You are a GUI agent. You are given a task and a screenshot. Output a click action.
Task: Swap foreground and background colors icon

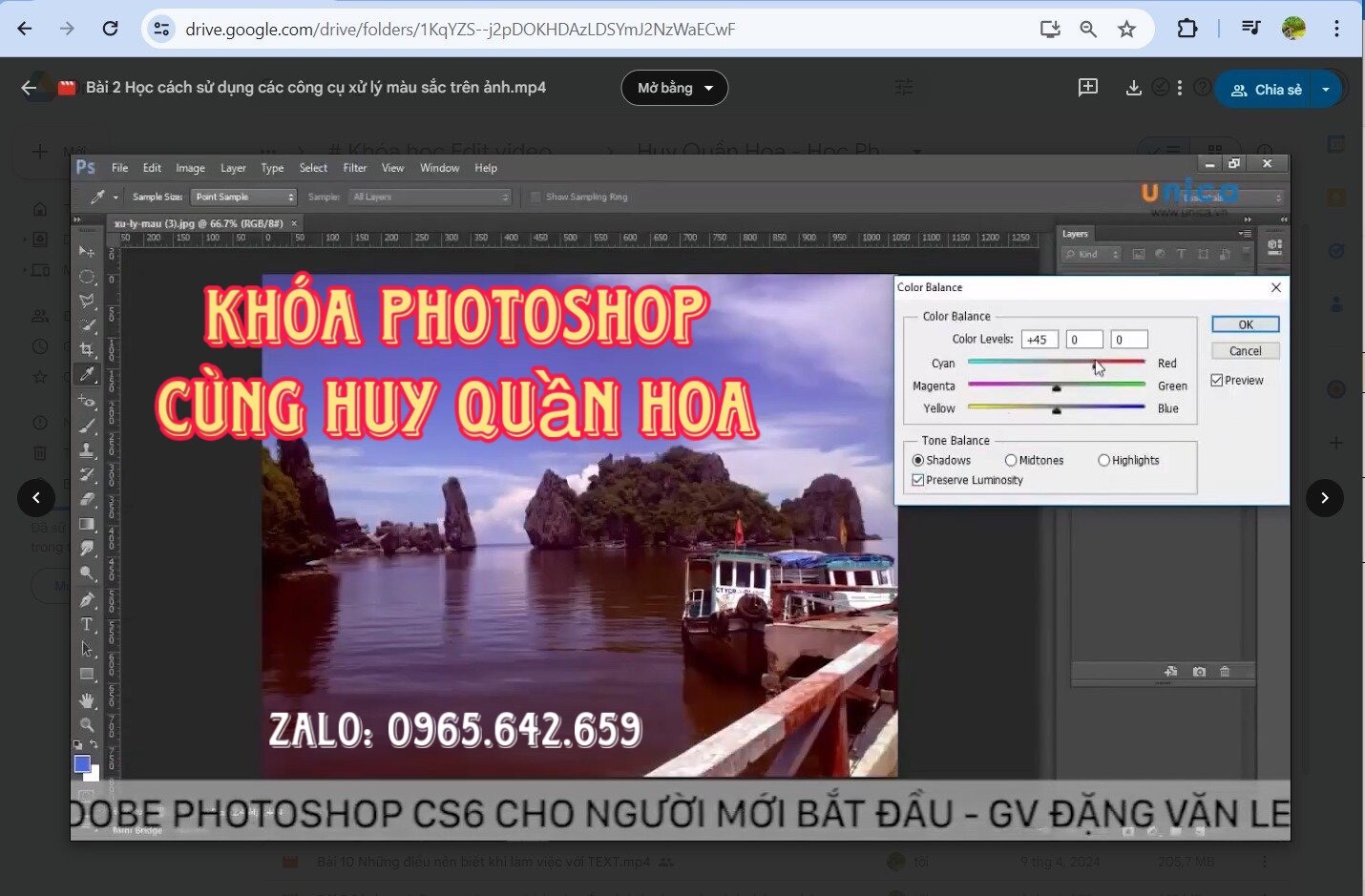[94, 744]
